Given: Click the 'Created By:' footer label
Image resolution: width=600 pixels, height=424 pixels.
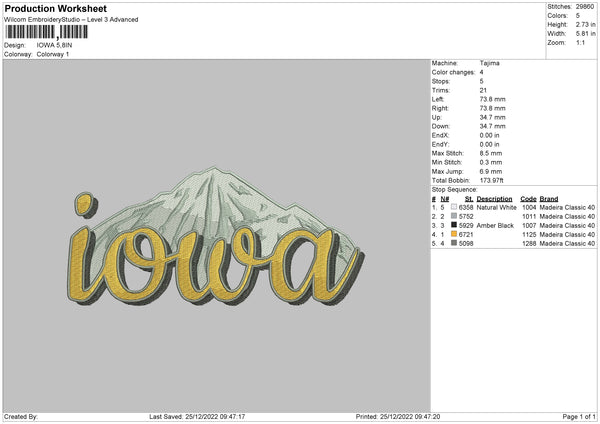Looking at the screenshot, I should pos(21,416).
